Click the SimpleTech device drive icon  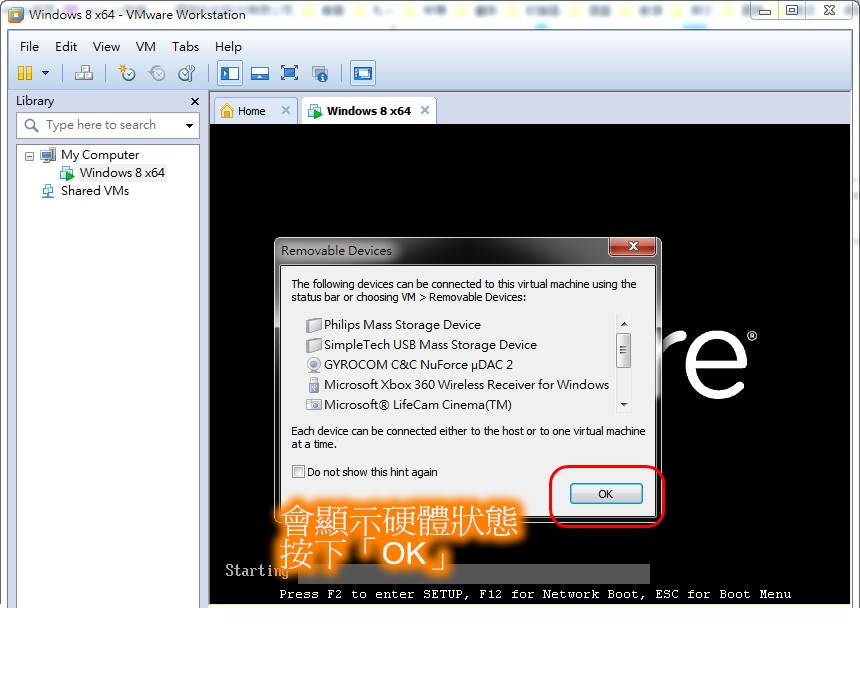(313, 345)
